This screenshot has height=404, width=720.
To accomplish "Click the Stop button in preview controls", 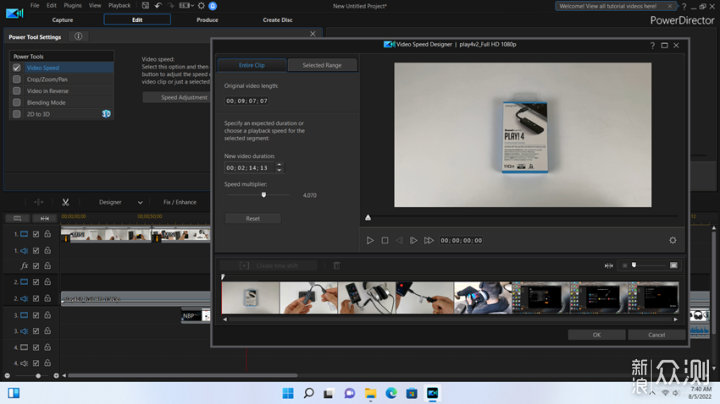I will [384, 240].
